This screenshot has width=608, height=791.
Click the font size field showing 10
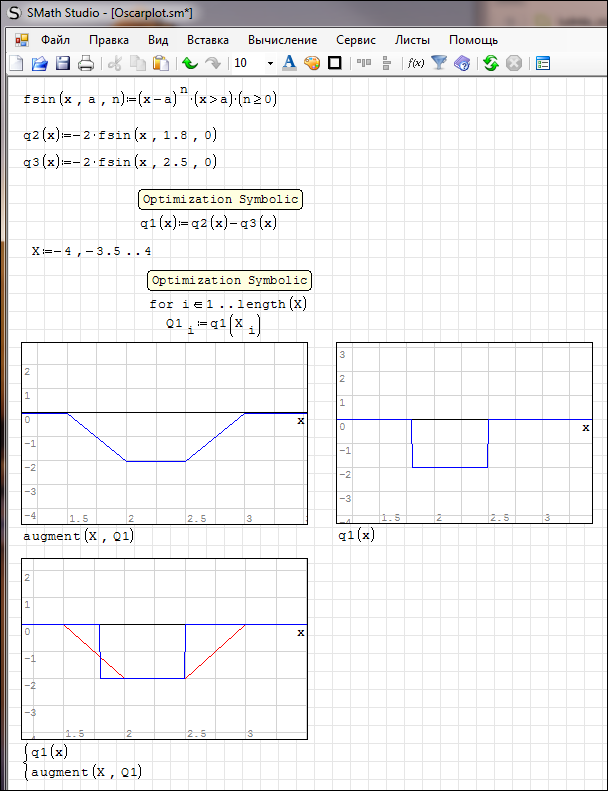[245, 63]
